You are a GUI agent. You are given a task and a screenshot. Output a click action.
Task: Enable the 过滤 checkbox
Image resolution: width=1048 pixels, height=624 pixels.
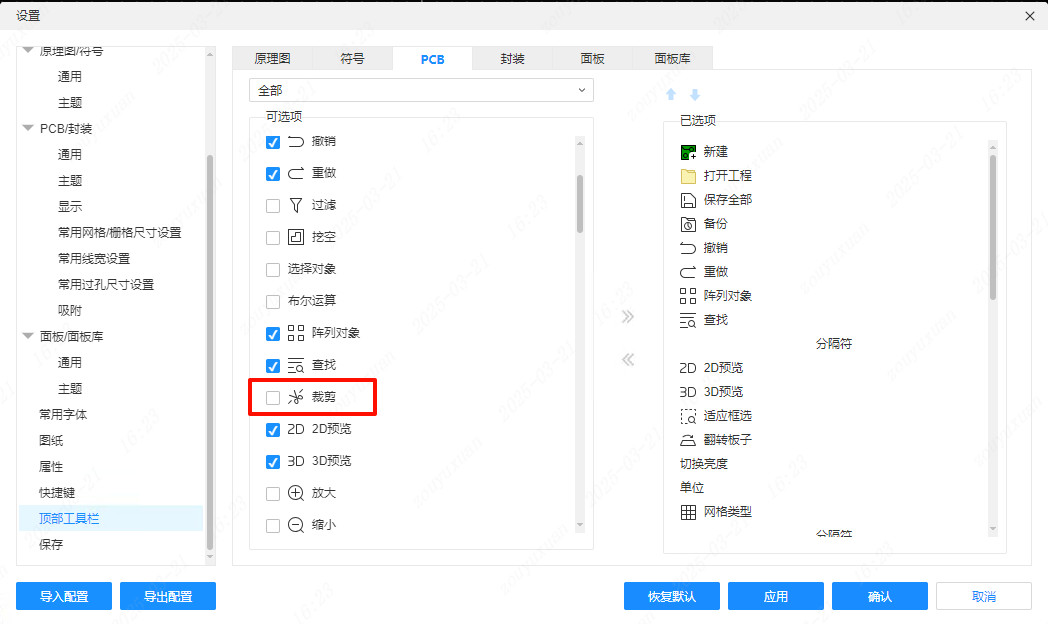[272, 205]
